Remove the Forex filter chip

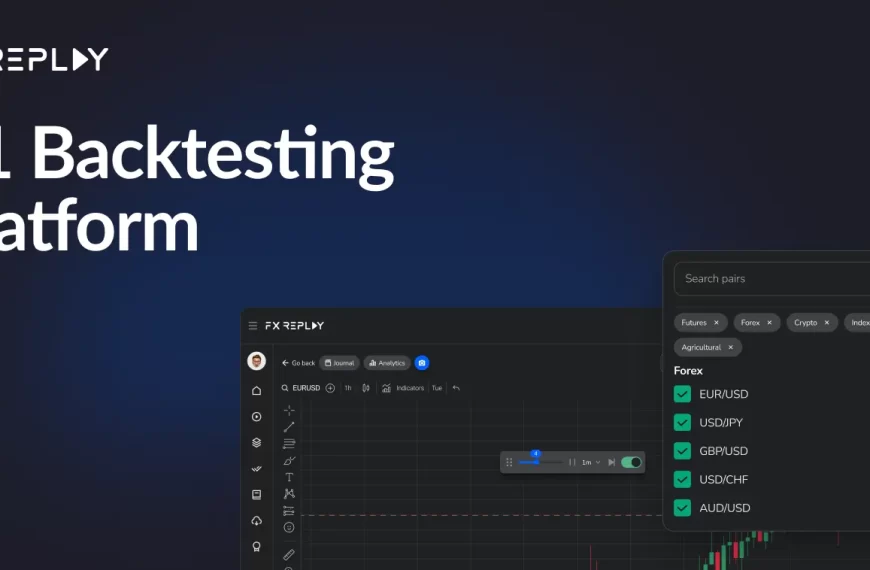(770, 322)
